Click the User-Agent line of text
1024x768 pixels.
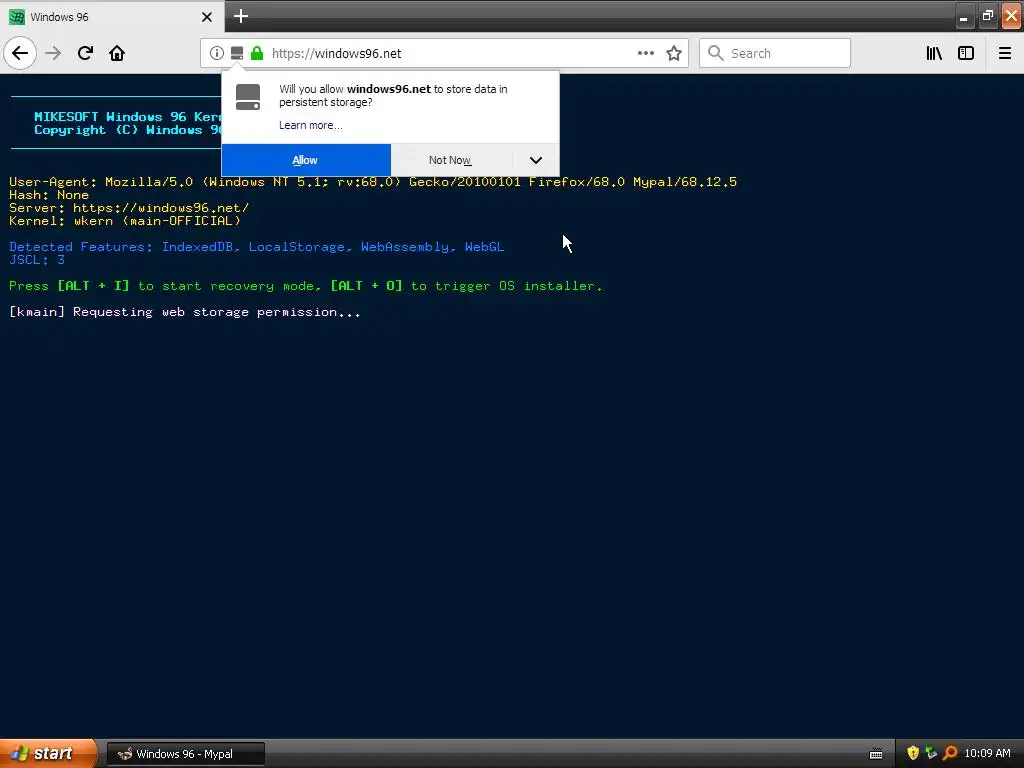point(373,182)
